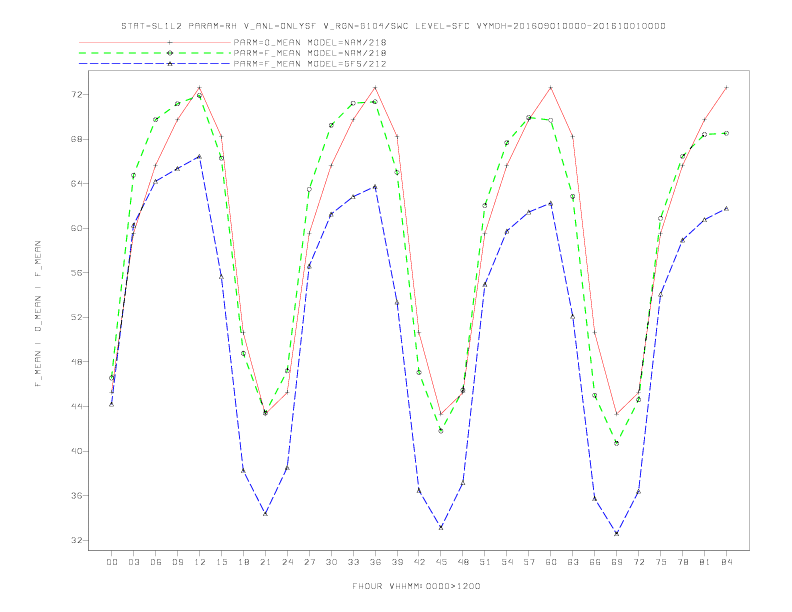Click y-axis tick label 68

coord(78,139)
